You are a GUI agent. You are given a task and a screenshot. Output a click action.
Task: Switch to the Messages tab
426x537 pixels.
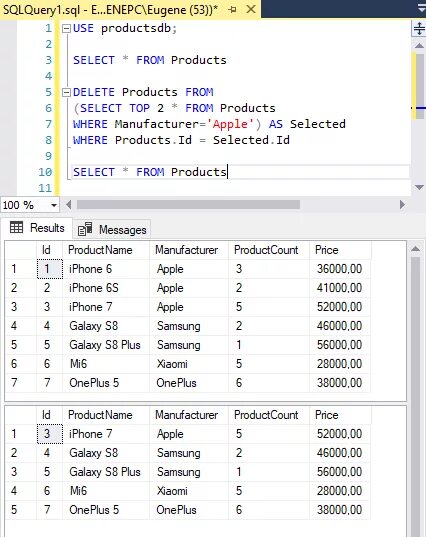(112, 229)
